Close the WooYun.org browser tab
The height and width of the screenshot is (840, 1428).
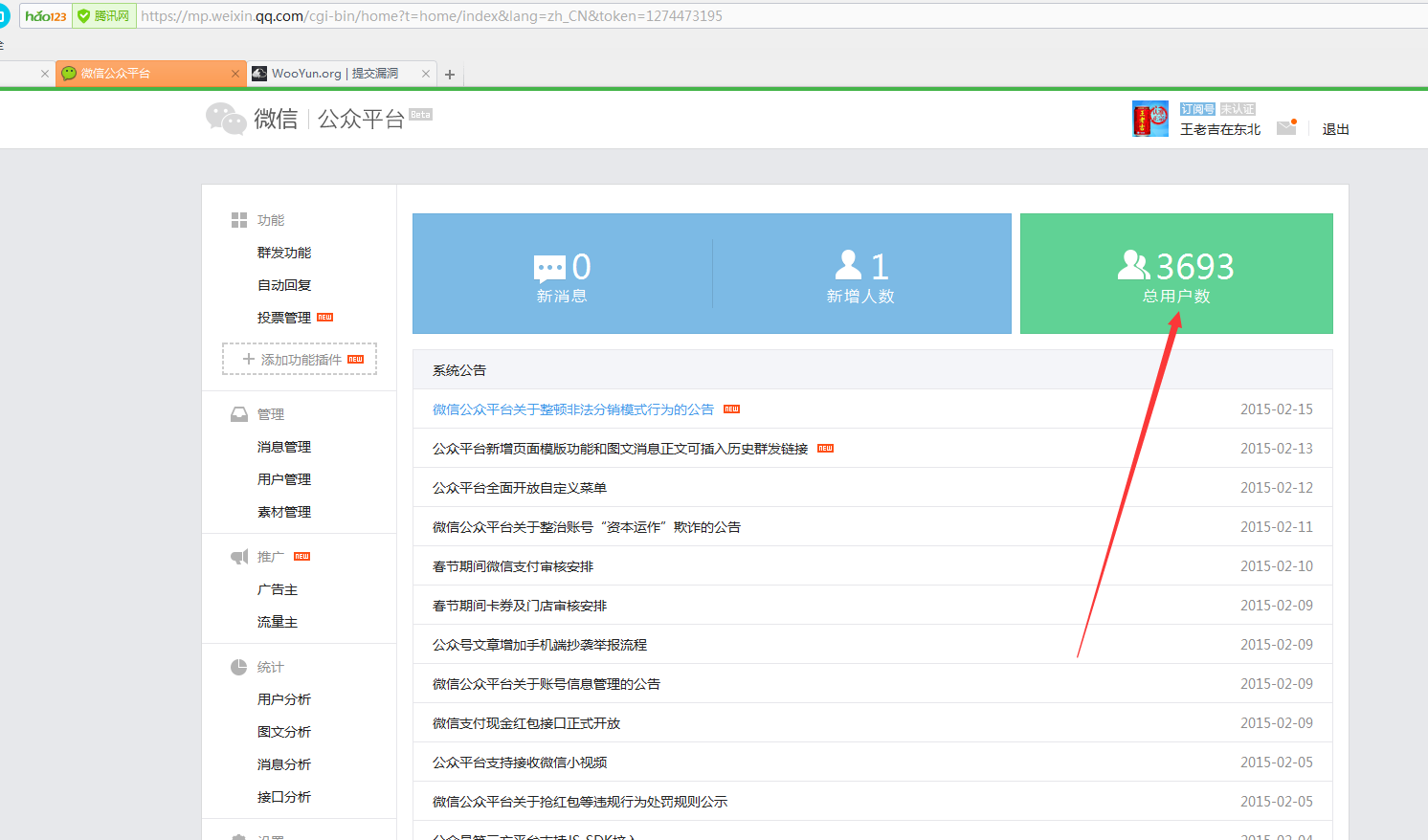click(426, 74)
